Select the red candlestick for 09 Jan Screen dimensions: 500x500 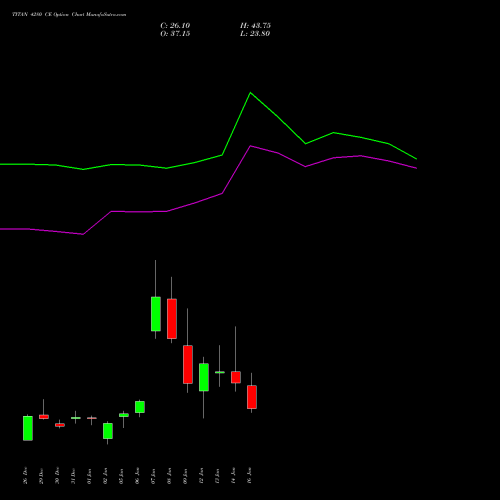188,364
